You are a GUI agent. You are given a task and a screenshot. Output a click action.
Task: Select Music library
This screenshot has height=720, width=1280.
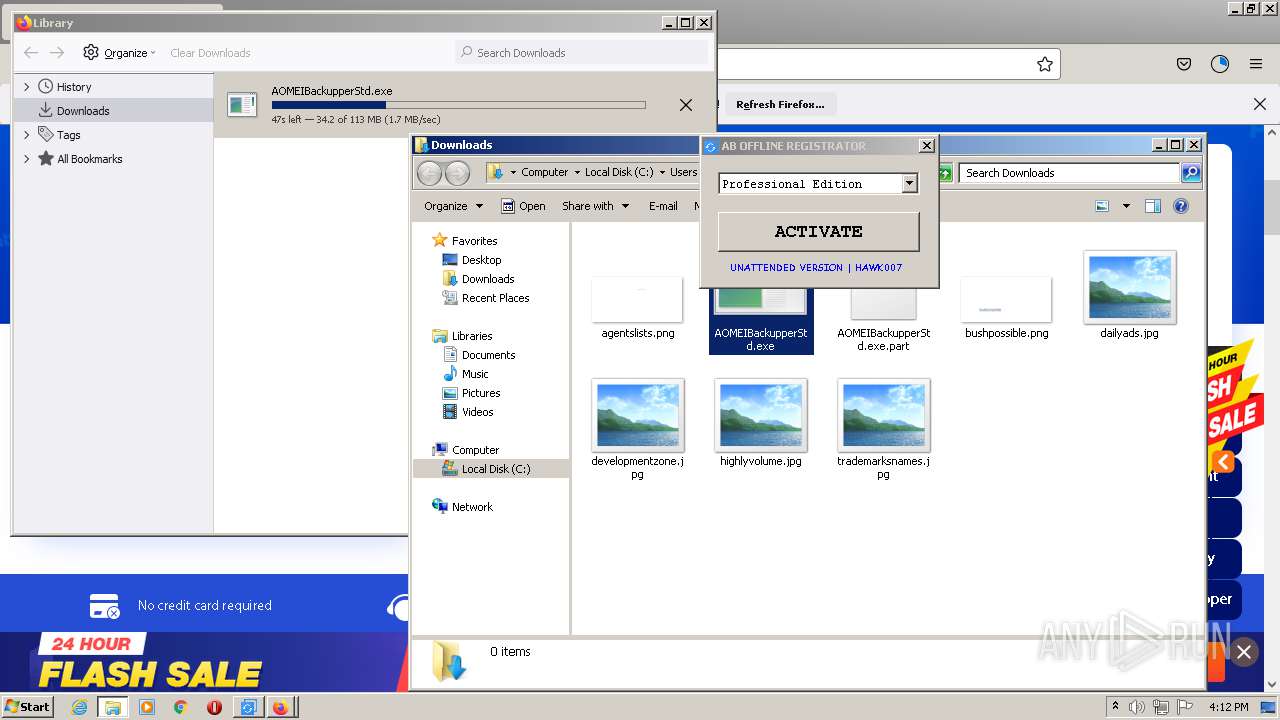click(x=475, y=374)
